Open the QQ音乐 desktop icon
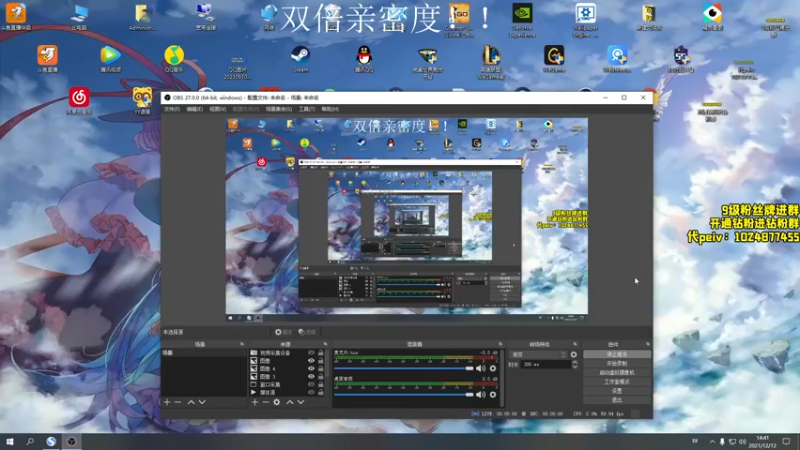This screenshot has height=450, width=800. [x=174, y=59]
